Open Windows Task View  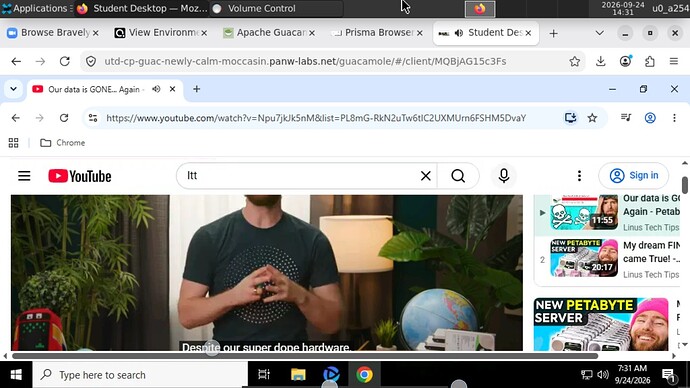(x=264, y=375)
